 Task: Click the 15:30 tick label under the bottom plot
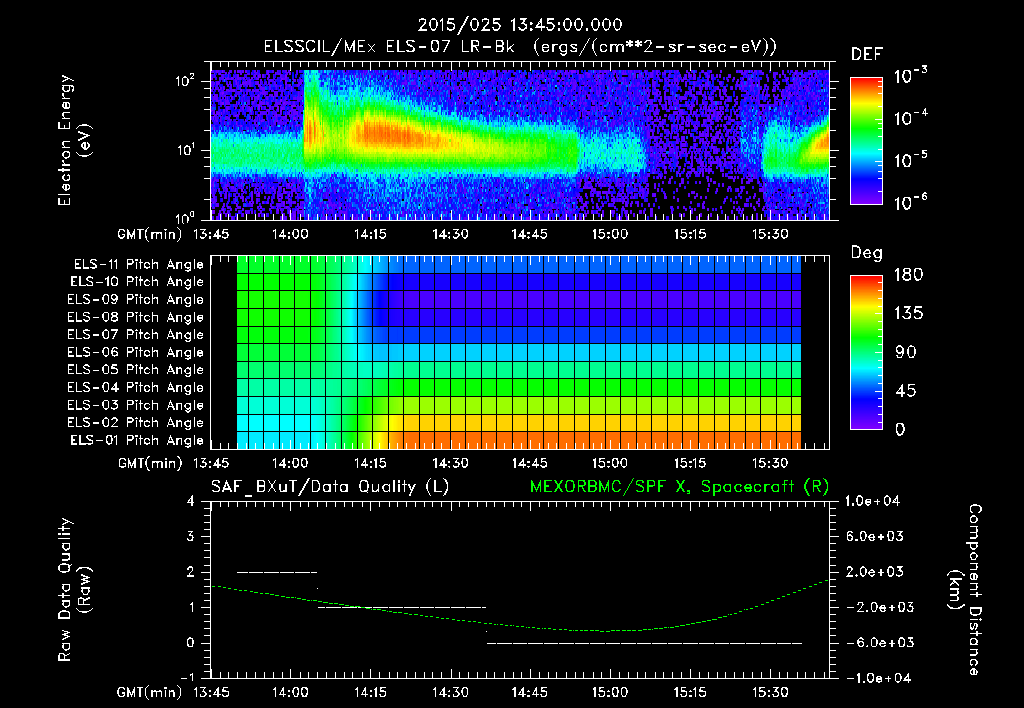[769, 692]
